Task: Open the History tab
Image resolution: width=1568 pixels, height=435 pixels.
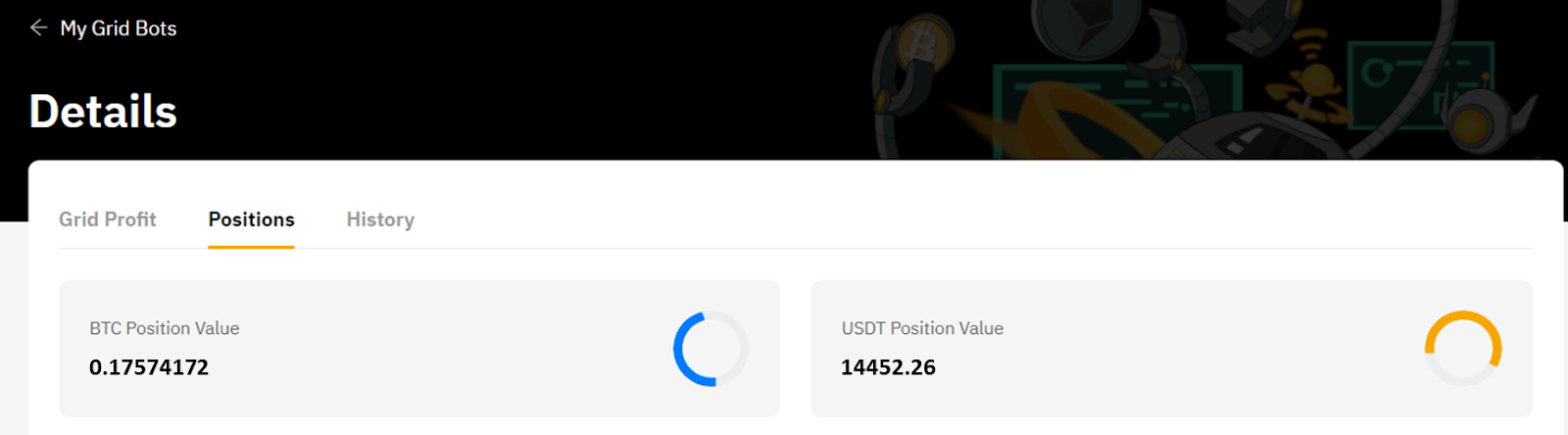Action: point(380,219)
